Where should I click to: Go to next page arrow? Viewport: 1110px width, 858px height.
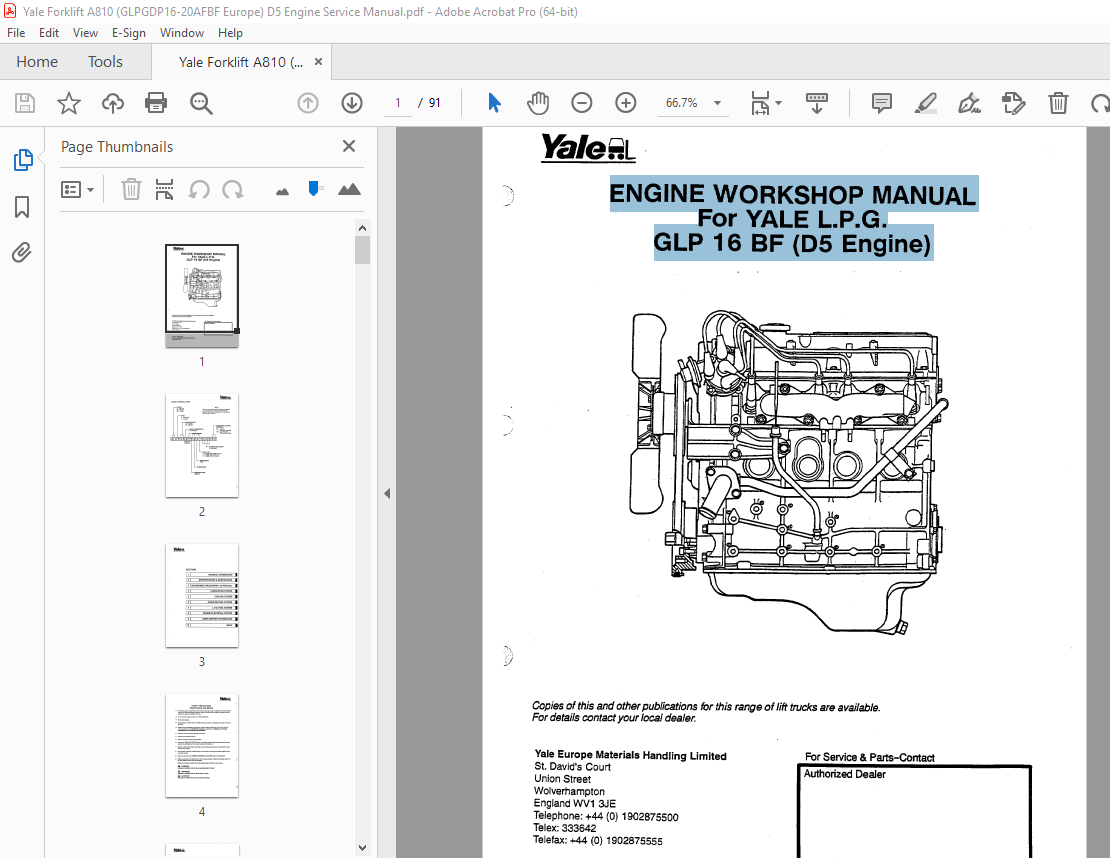click(x=352, y=103)
